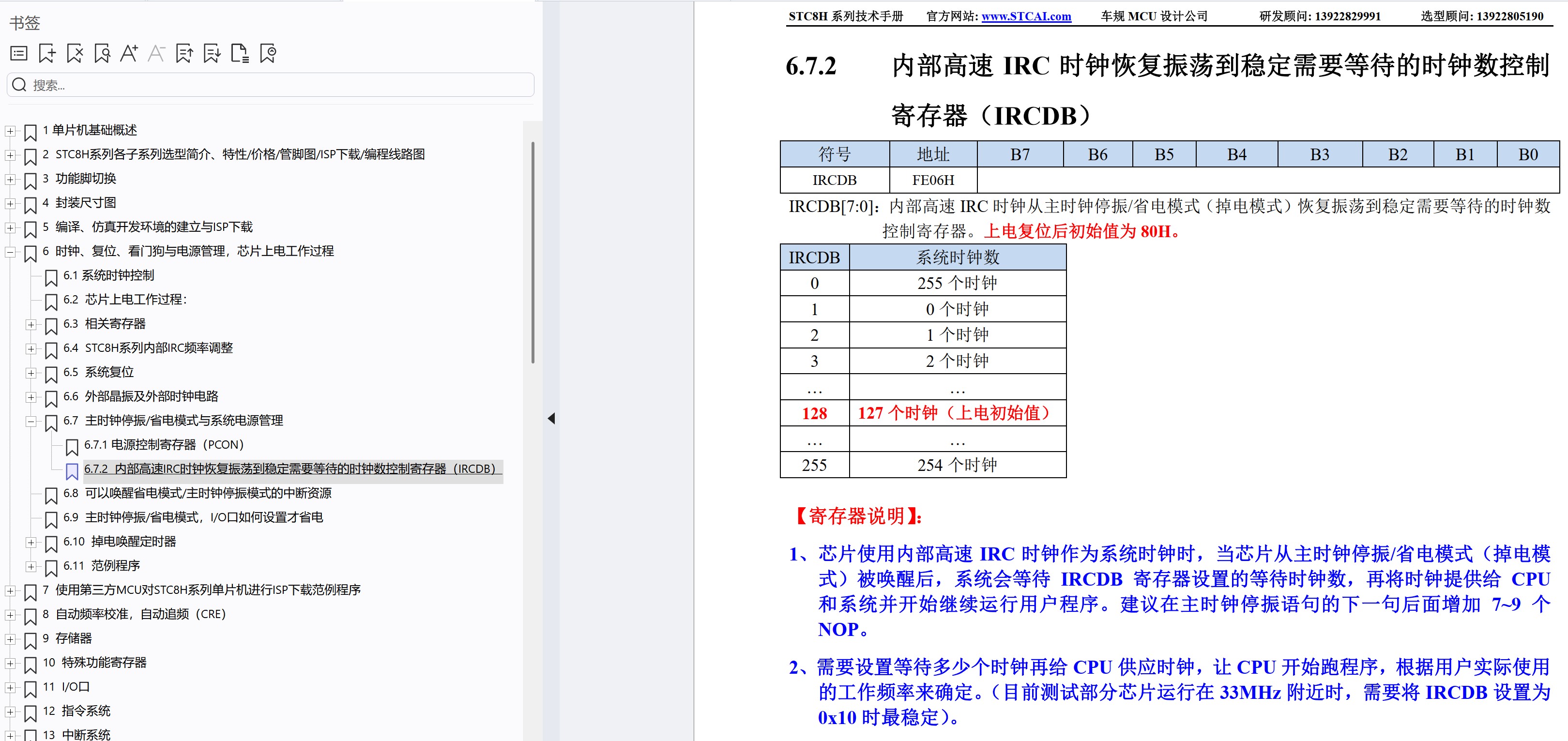Click the bookmark list options icon

click(19, 54)
